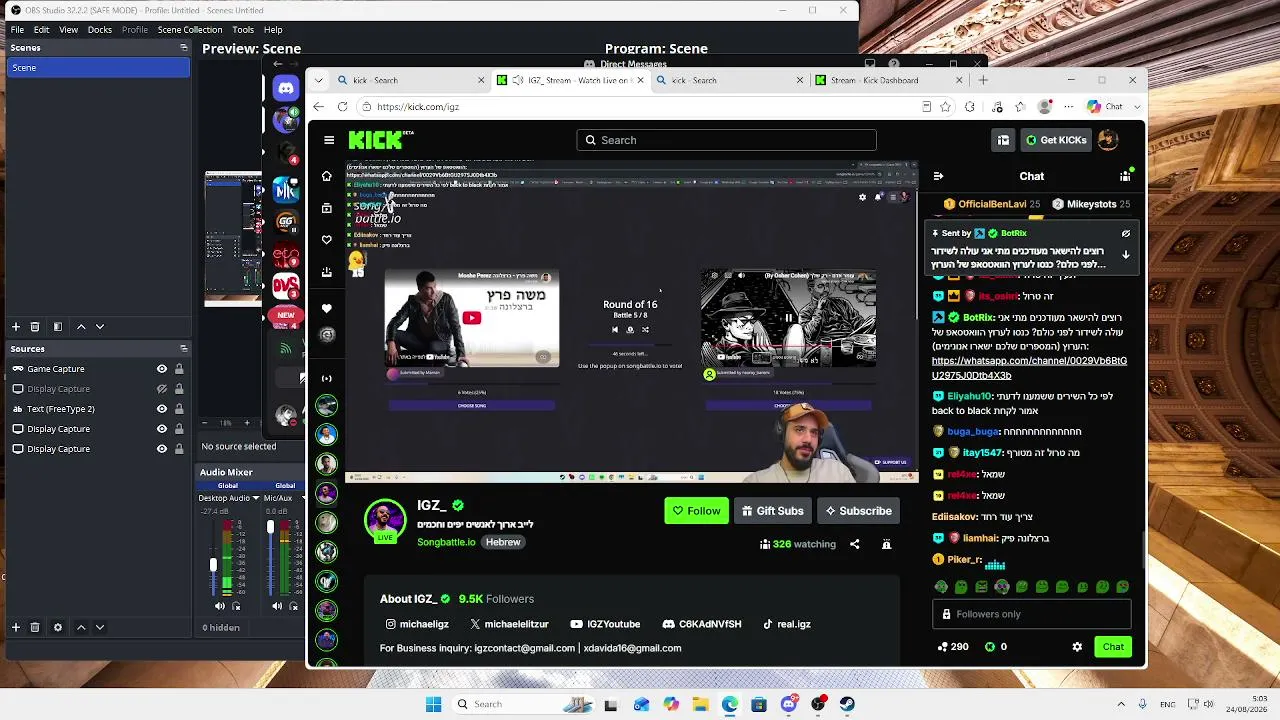
Task: Adjust Desktop Audio volume fader
Action: tap(212, 565)
